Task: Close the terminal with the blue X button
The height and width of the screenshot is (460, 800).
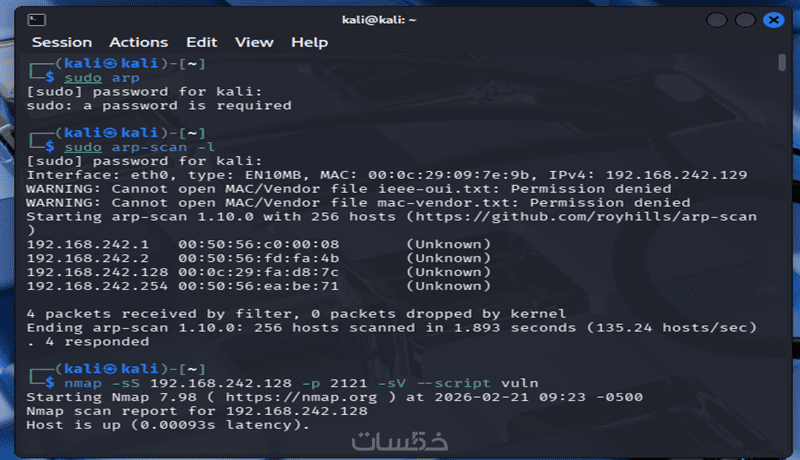Action: pyautogui.click(x=773, y=20)
